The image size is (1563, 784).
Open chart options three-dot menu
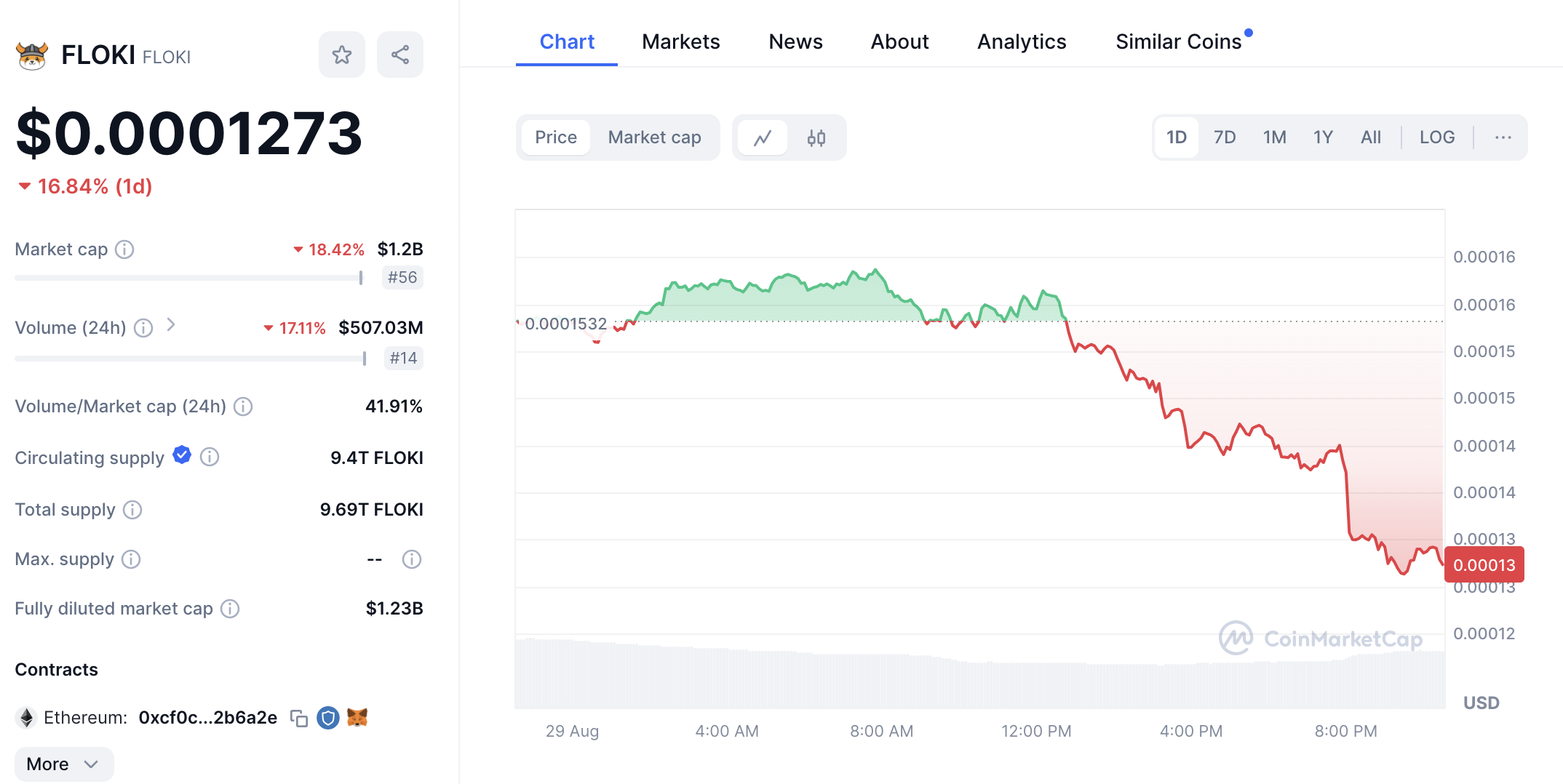click(1503, 137)
